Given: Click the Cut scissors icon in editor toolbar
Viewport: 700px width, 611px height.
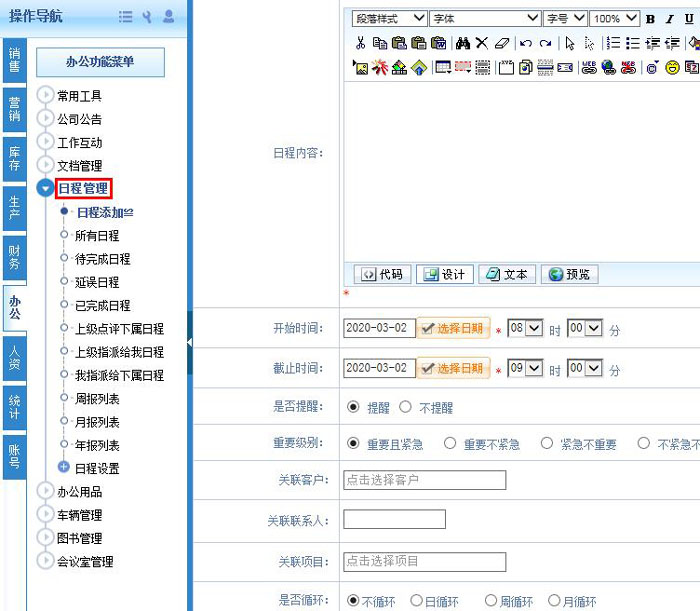Looking at the screenshot, I should (360, 43).
